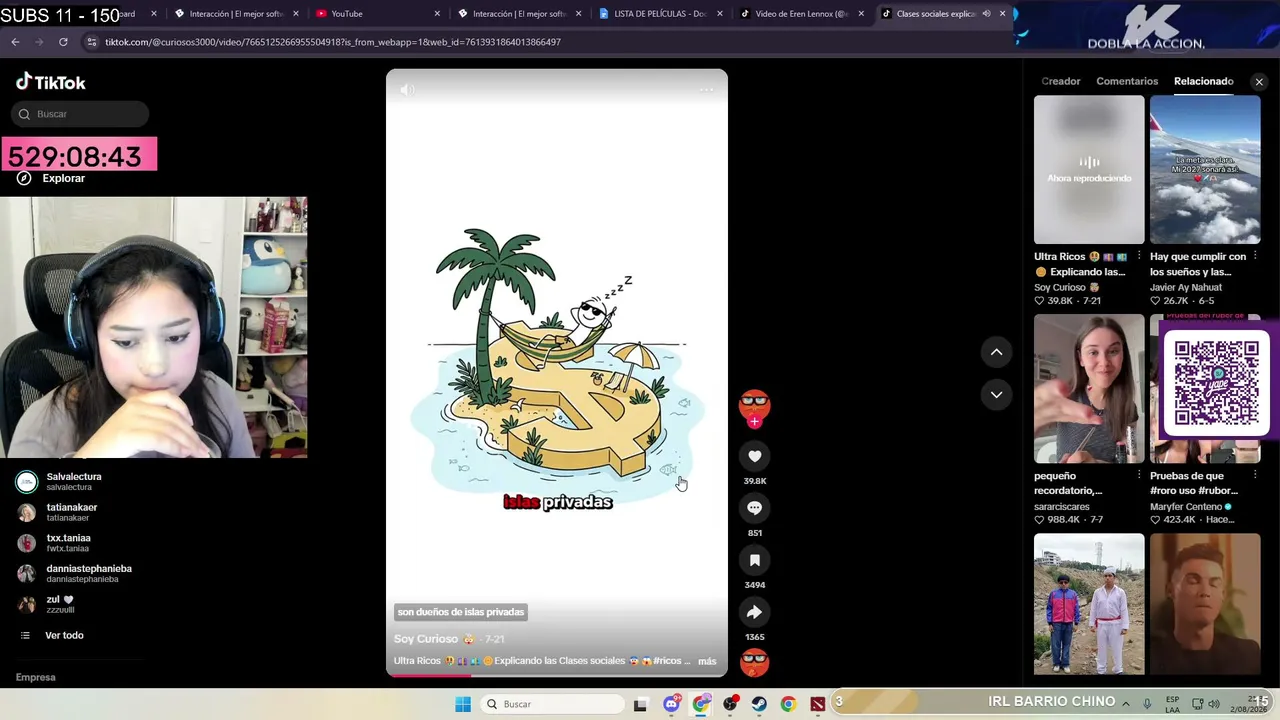Close the Clases sociales TikTok tab

(1002, 14)
